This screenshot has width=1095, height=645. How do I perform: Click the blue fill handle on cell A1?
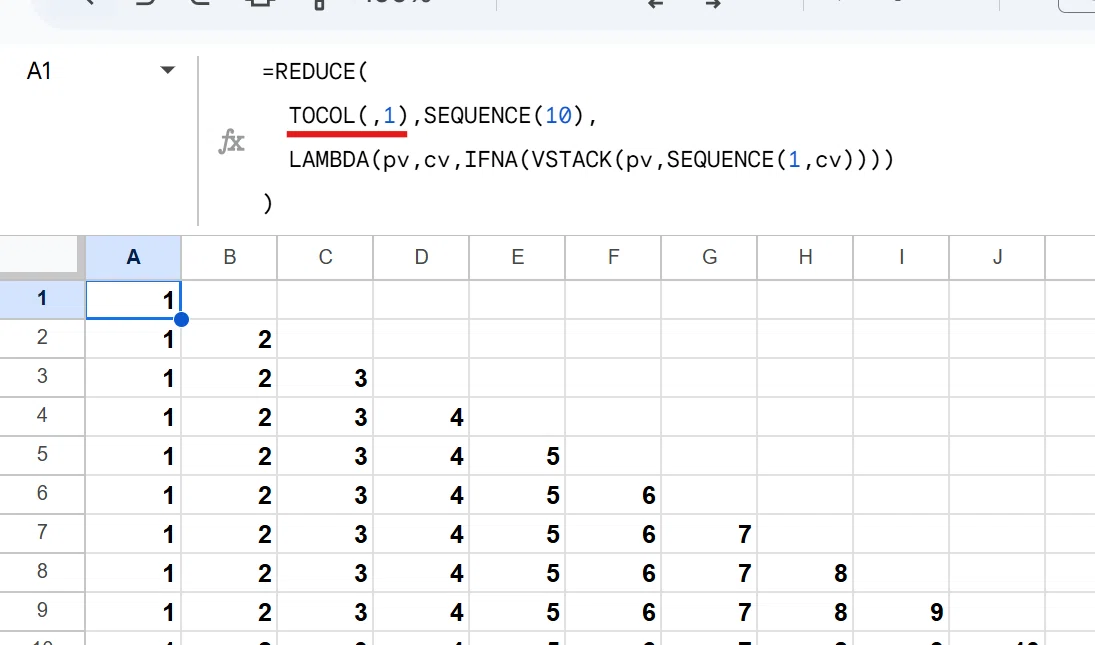click(181, 319)
